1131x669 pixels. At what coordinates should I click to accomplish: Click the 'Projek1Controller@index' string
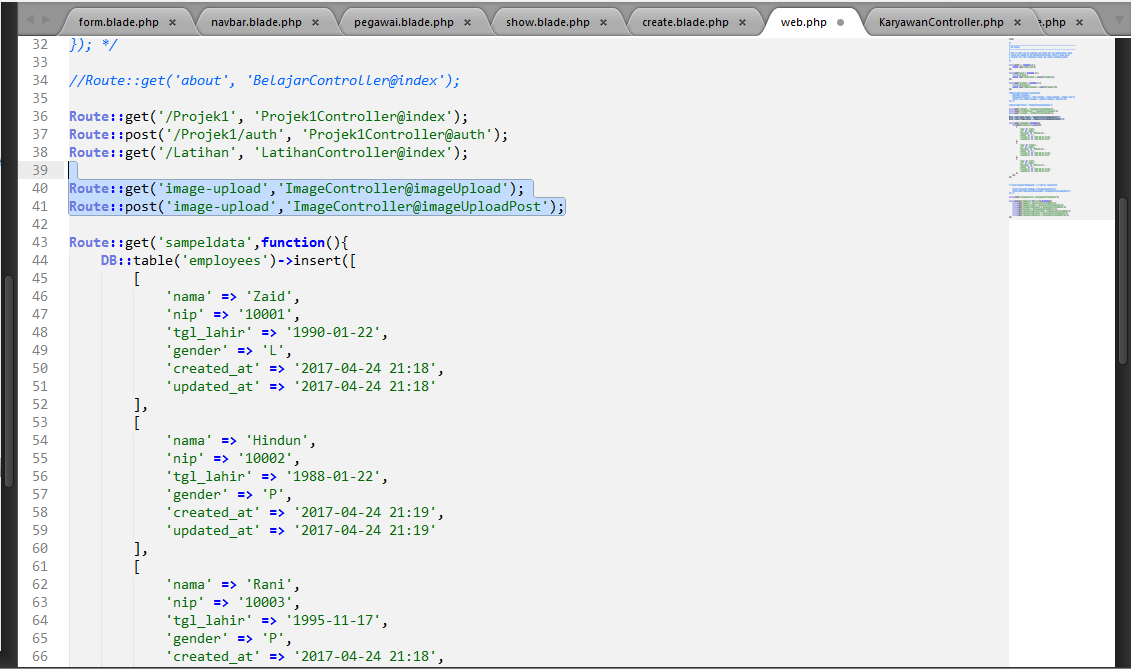tap(353, 116)
